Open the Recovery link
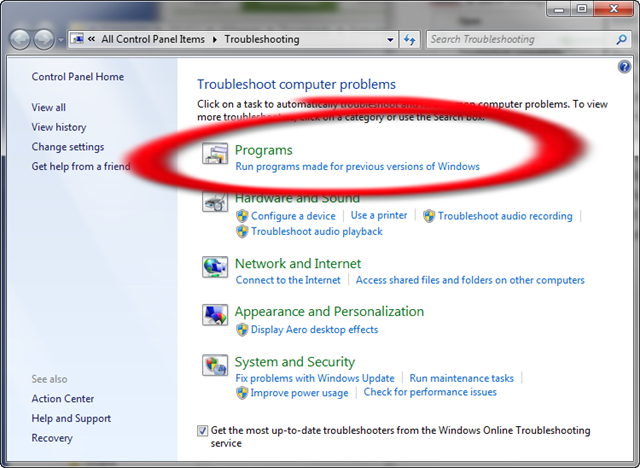The image size is (640, 468). click(52, 438)
